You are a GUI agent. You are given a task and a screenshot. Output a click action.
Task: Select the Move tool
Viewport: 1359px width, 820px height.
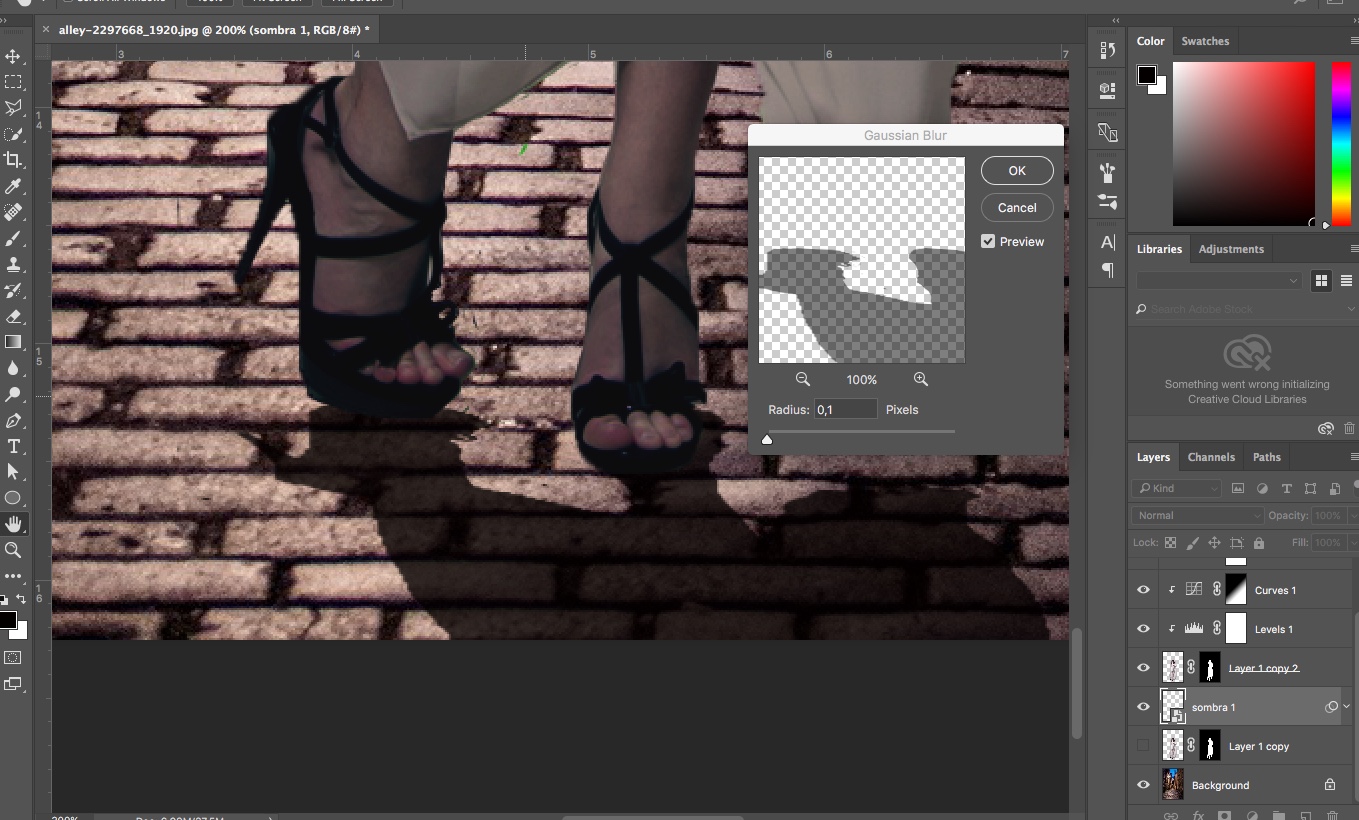click(13, 56)
